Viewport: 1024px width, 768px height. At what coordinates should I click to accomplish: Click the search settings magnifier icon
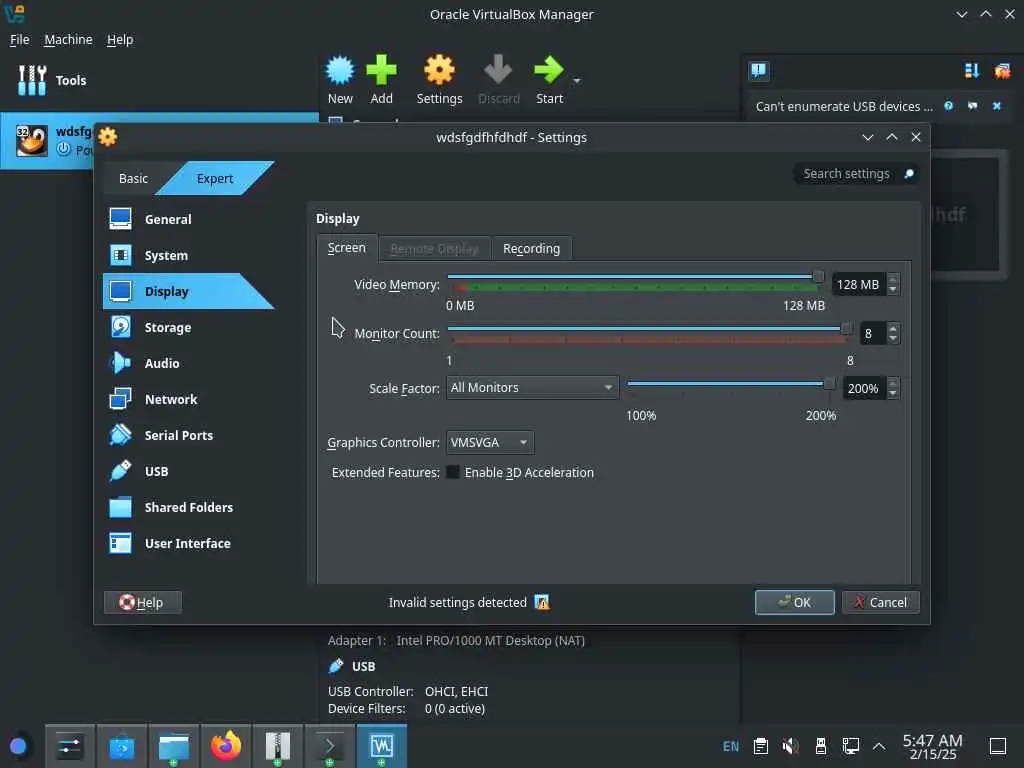[x=908, y=174]
